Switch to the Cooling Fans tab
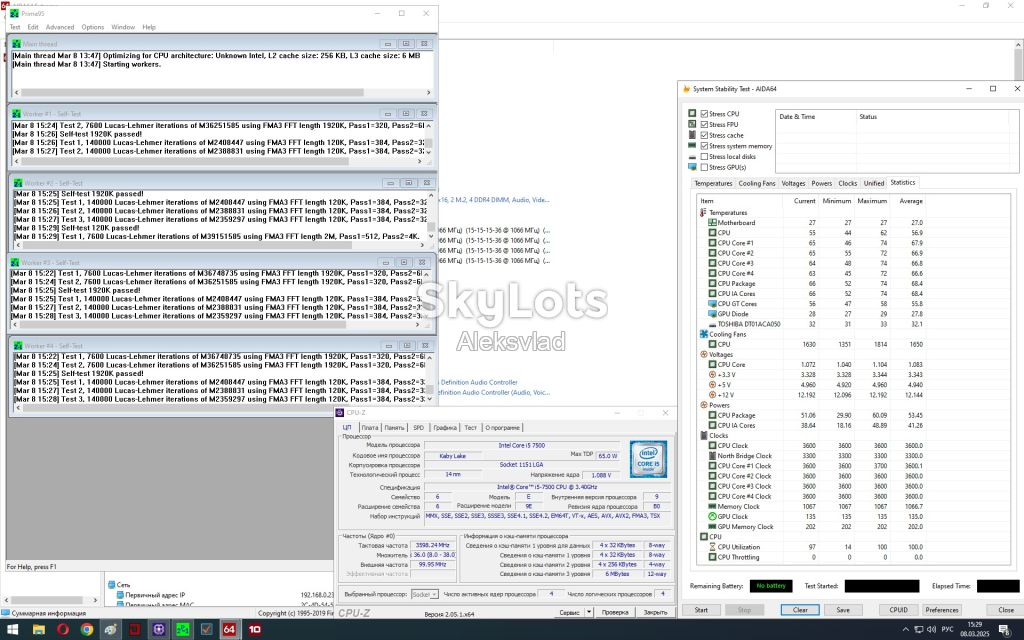 click(x=757, y=184)
